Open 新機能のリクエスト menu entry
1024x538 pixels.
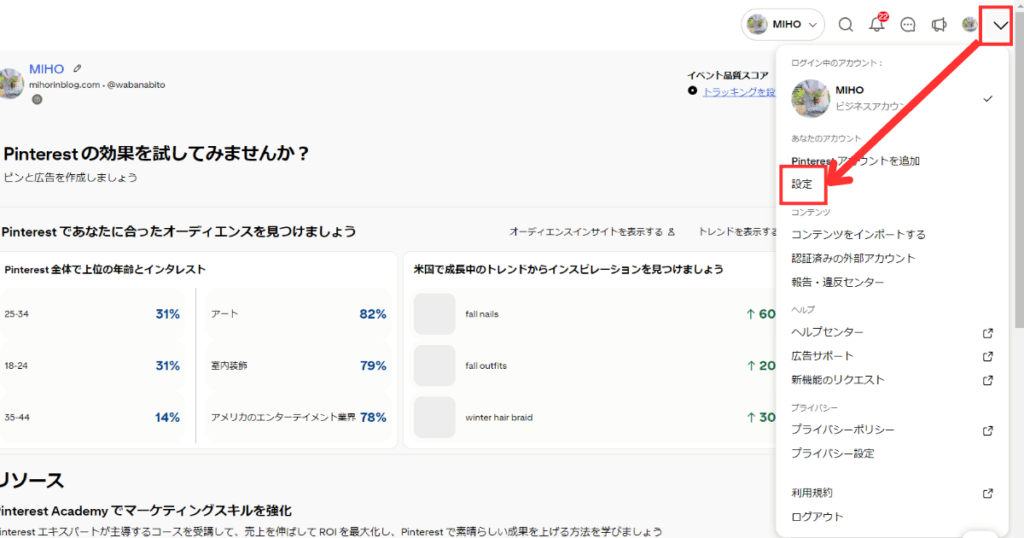tap(837, 379)
